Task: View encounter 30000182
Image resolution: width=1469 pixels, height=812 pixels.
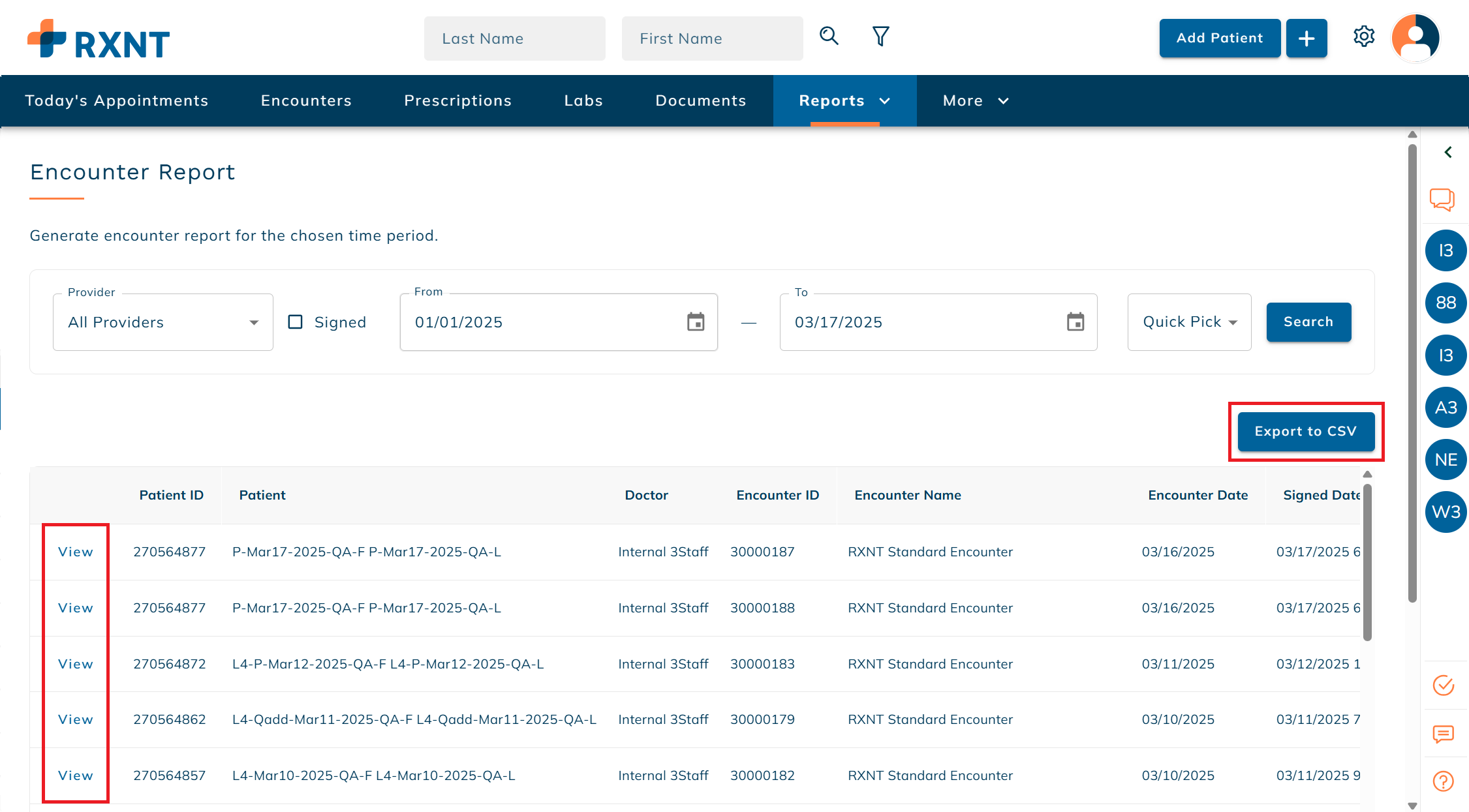Action: (76, 775)
